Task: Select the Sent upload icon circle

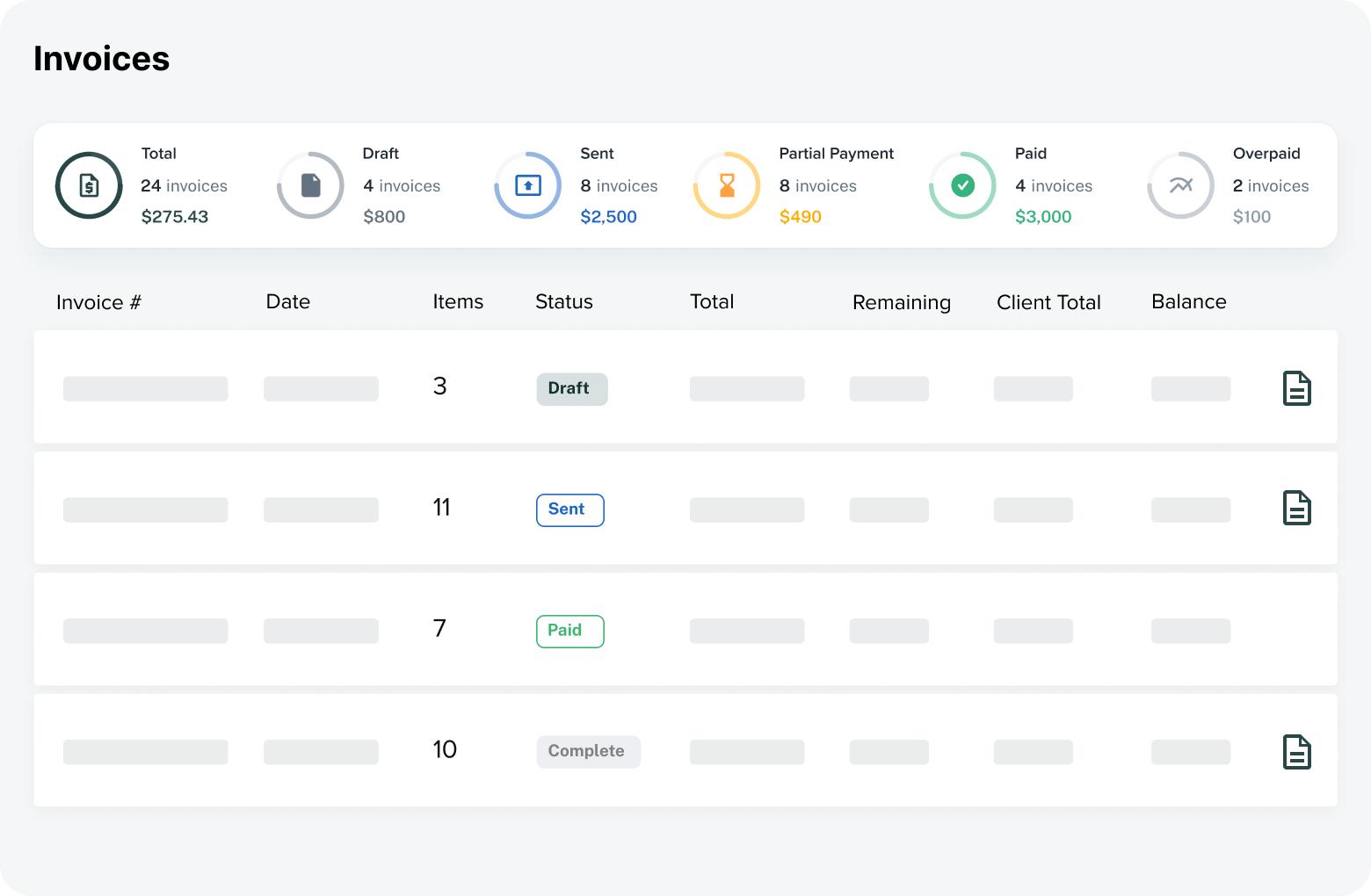Action: click(527, 185)
